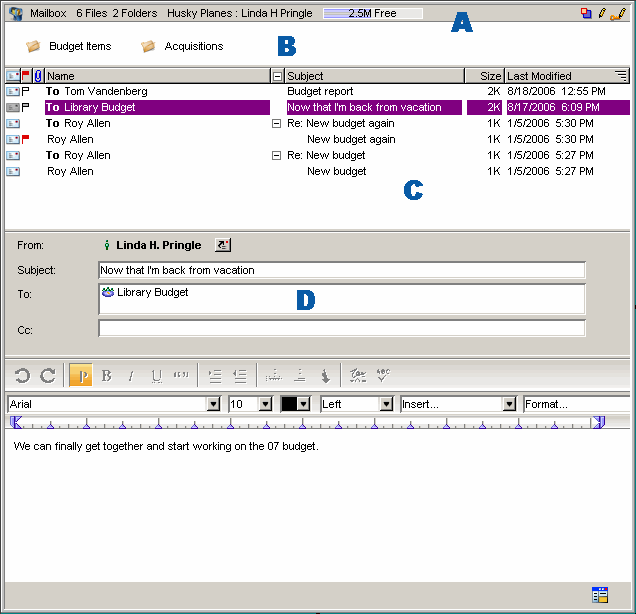The height and width of the screenshot is (614, 636).
Task: Open the font size 10 dropdown
Action: [265, 404]
